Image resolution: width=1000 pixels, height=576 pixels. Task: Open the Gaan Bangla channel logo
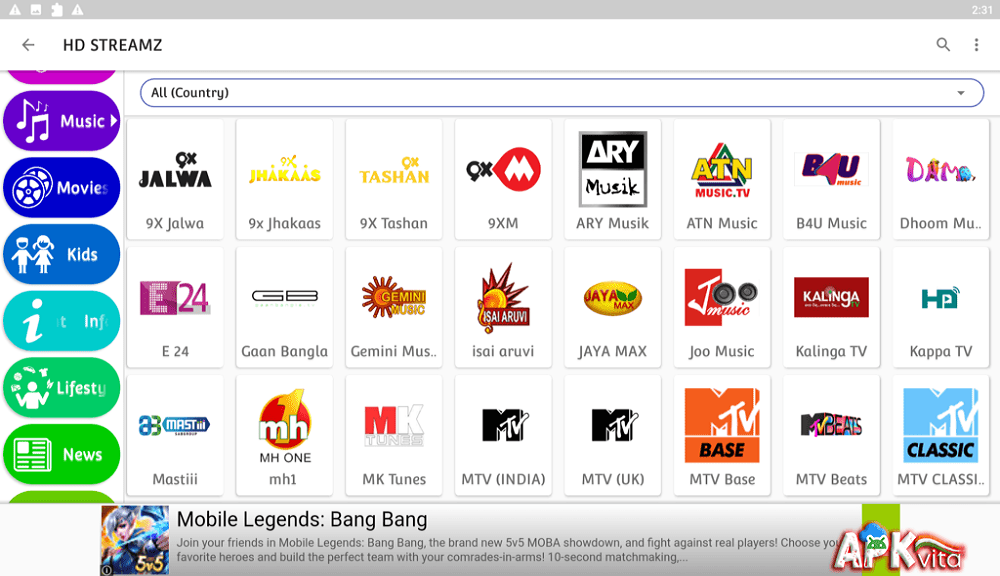click(284, 297)
